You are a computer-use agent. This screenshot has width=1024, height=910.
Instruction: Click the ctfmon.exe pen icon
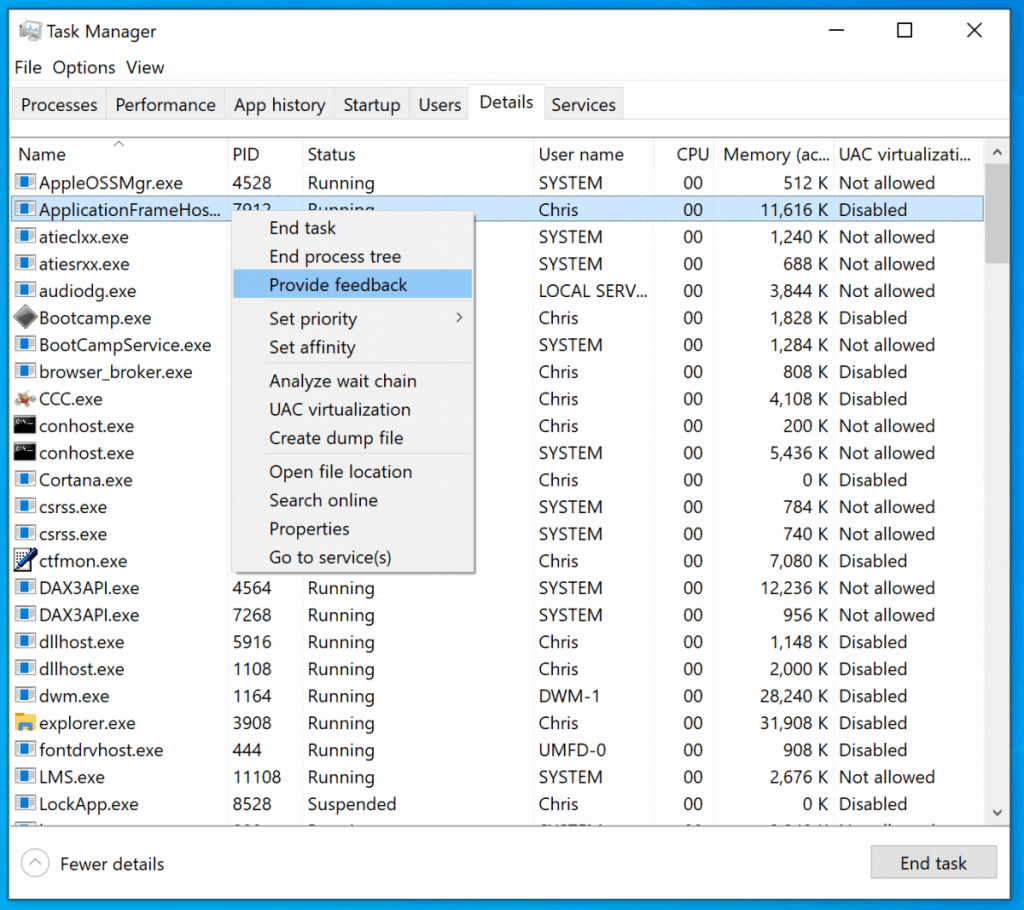coord(25,560)
